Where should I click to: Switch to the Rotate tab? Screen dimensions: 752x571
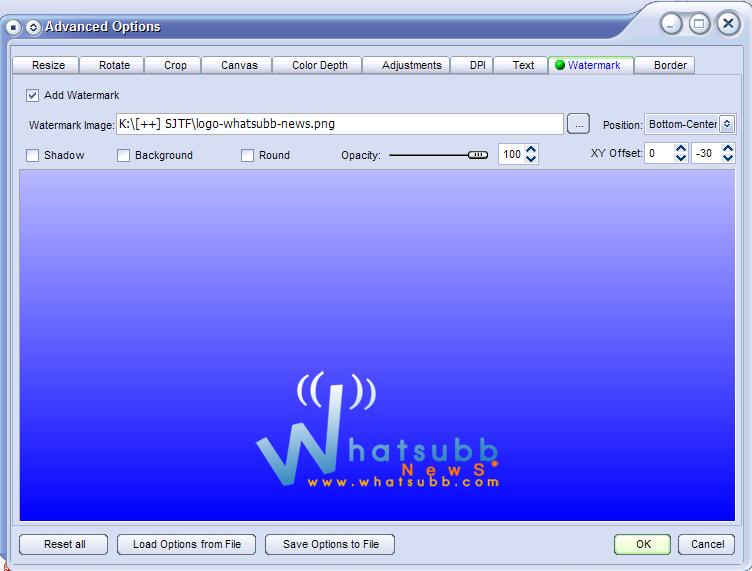112,65
